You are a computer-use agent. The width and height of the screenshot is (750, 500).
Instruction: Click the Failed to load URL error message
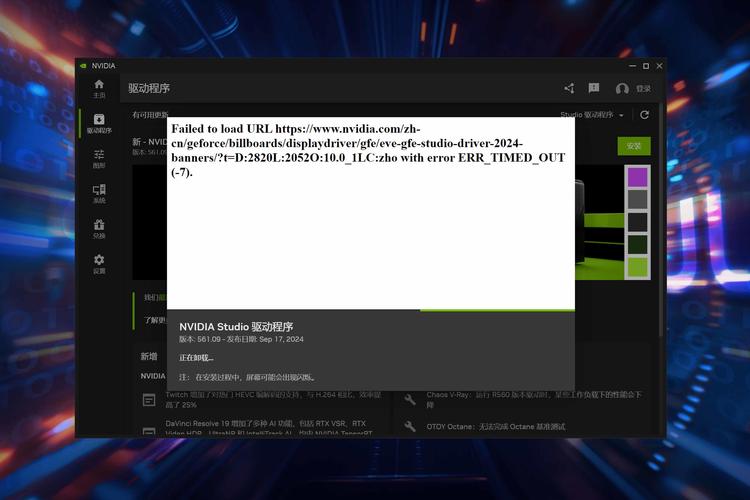(368, 150)
